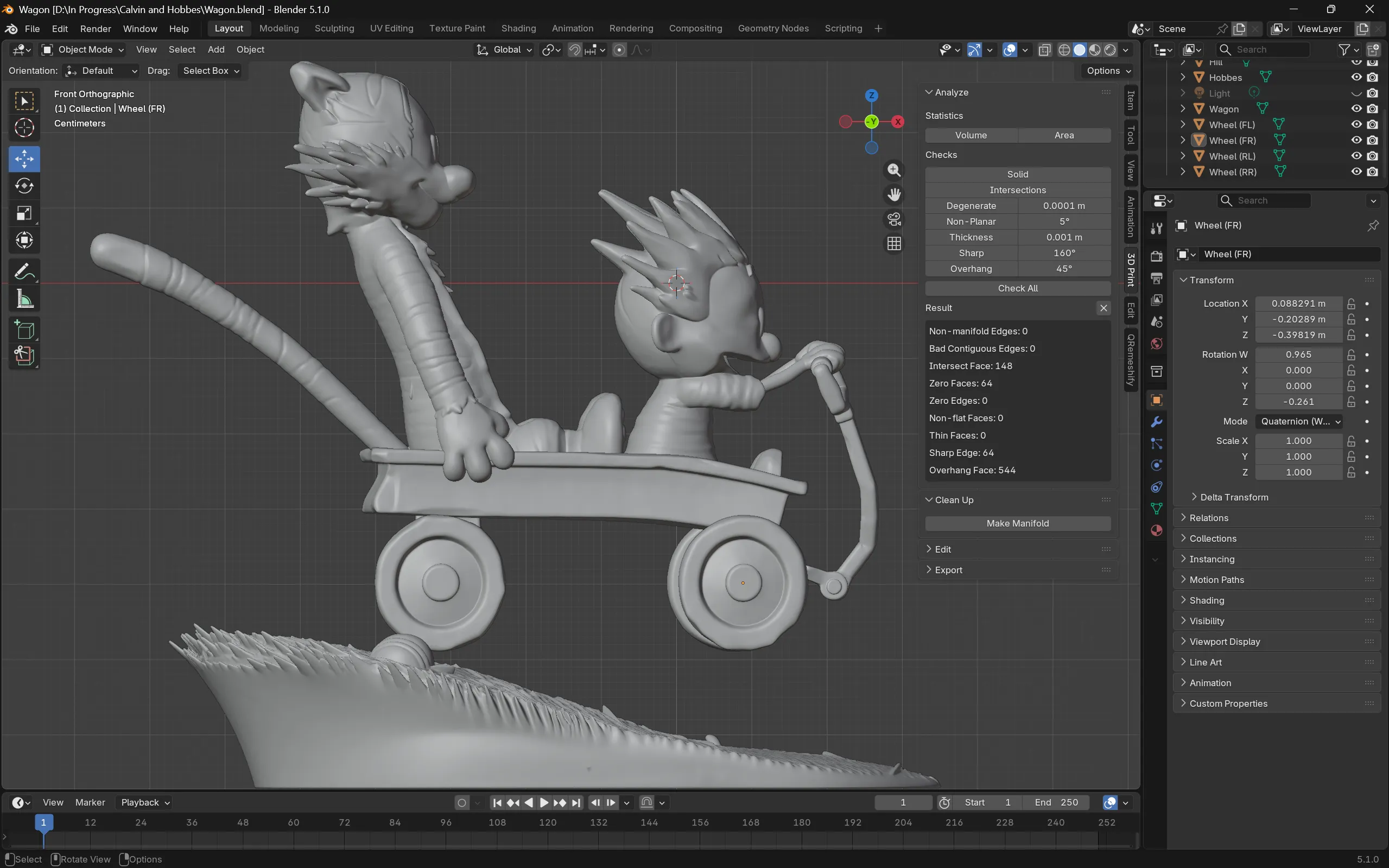Clear the 3D Print results with X
This screenshot has width=1389, height=868.
click(x=1103, y=308)
